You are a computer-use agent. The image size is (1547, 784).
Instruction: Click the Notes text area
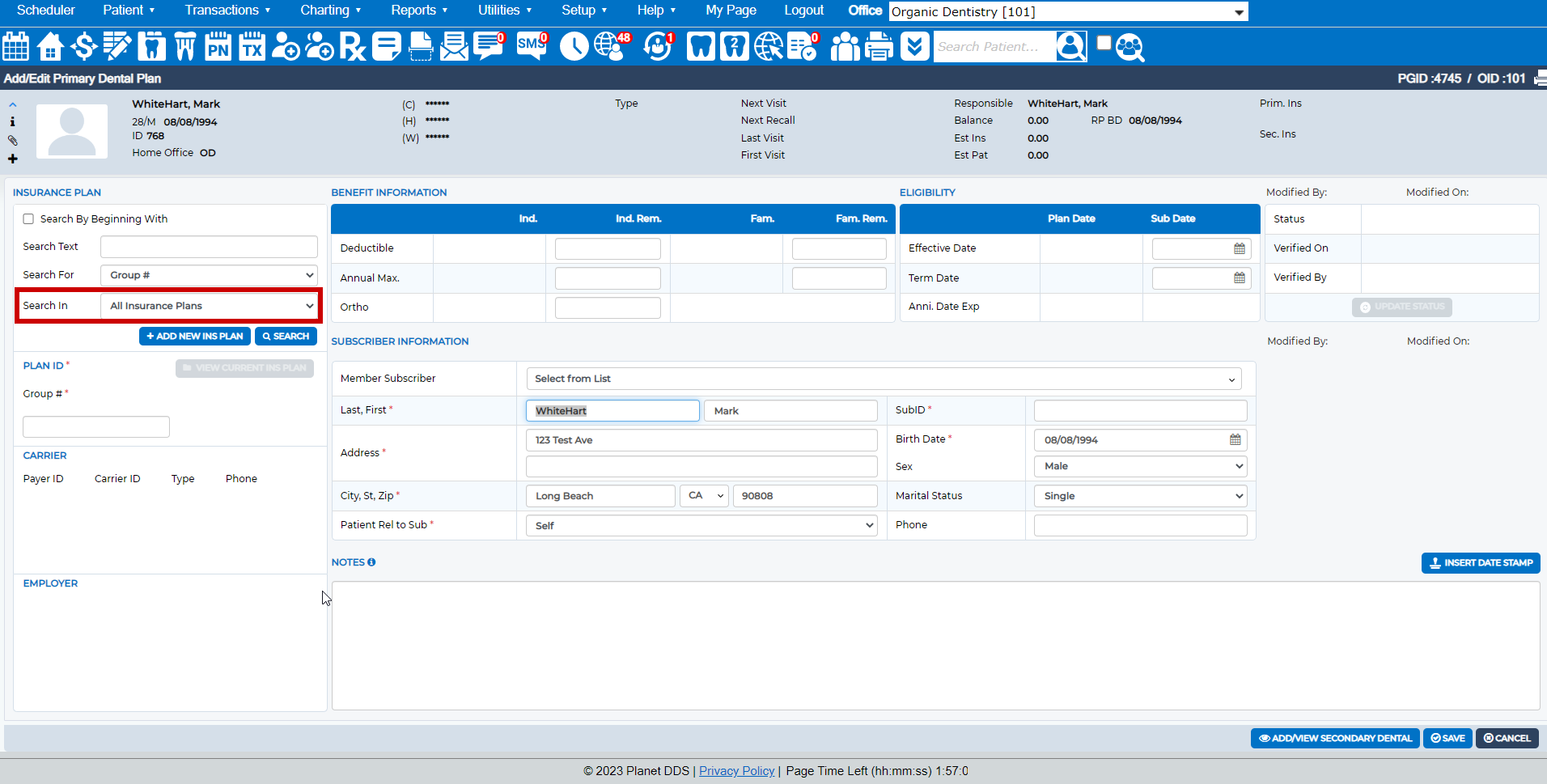(x=935, y=646)
